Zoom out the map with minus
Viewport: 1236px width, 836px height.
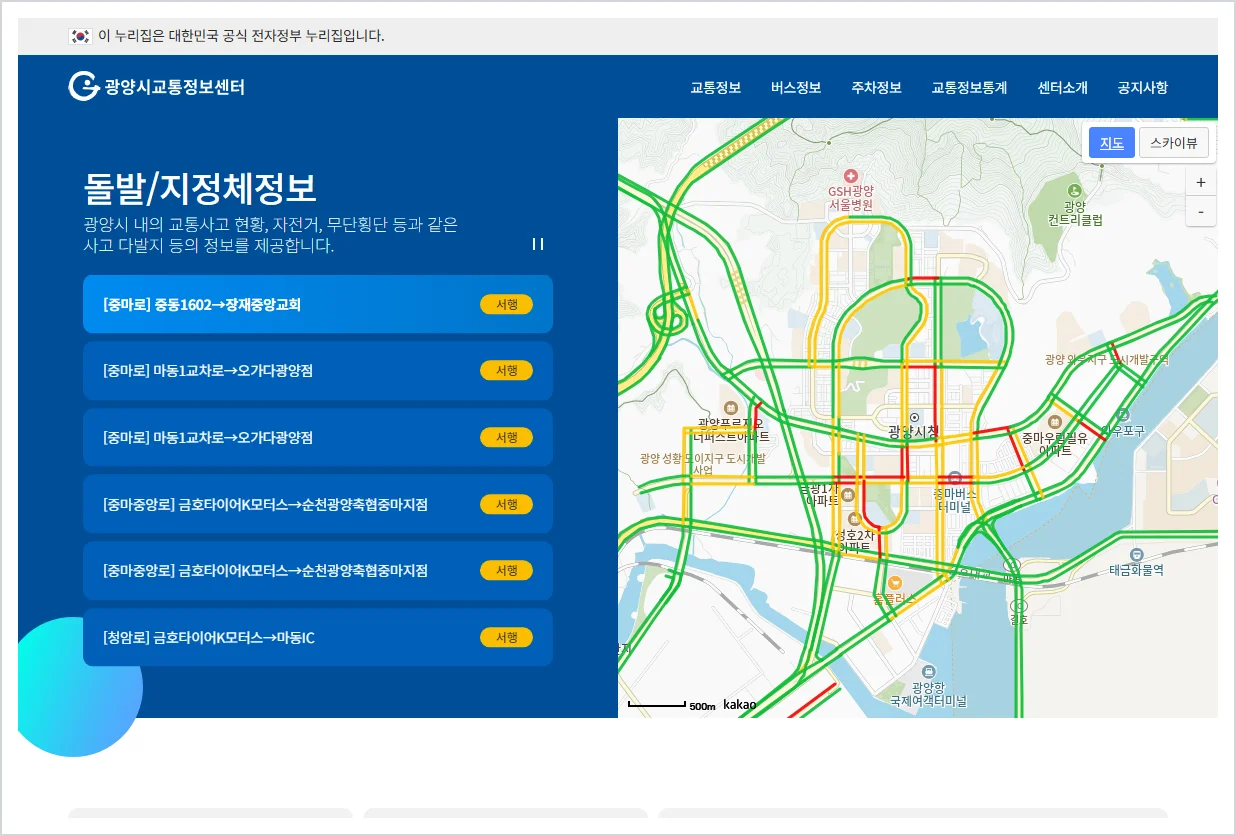coord(1201,211)
